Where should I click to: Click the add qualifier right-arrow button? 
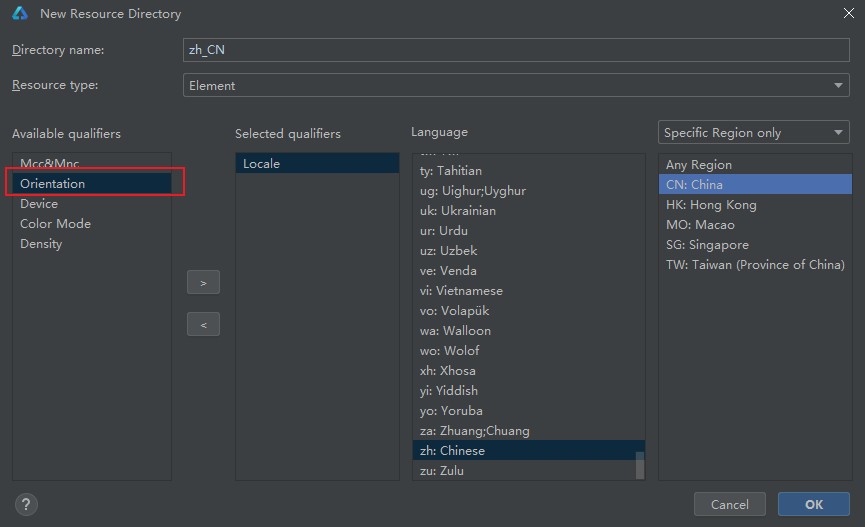(x=203, y=283)
